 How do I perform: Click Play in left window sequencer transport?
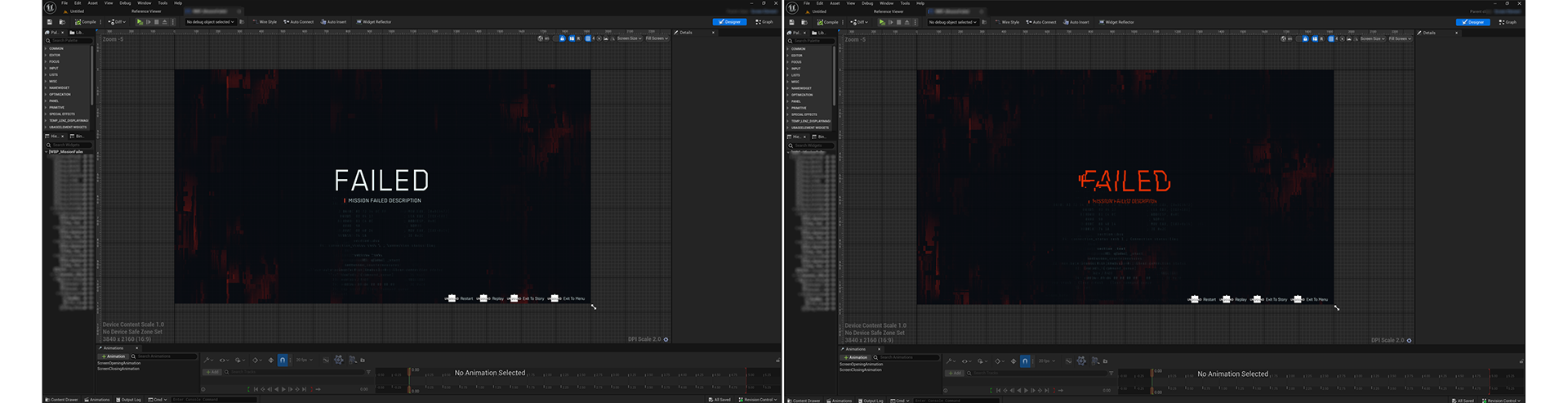pyautogui.click(x=283, y=389)
